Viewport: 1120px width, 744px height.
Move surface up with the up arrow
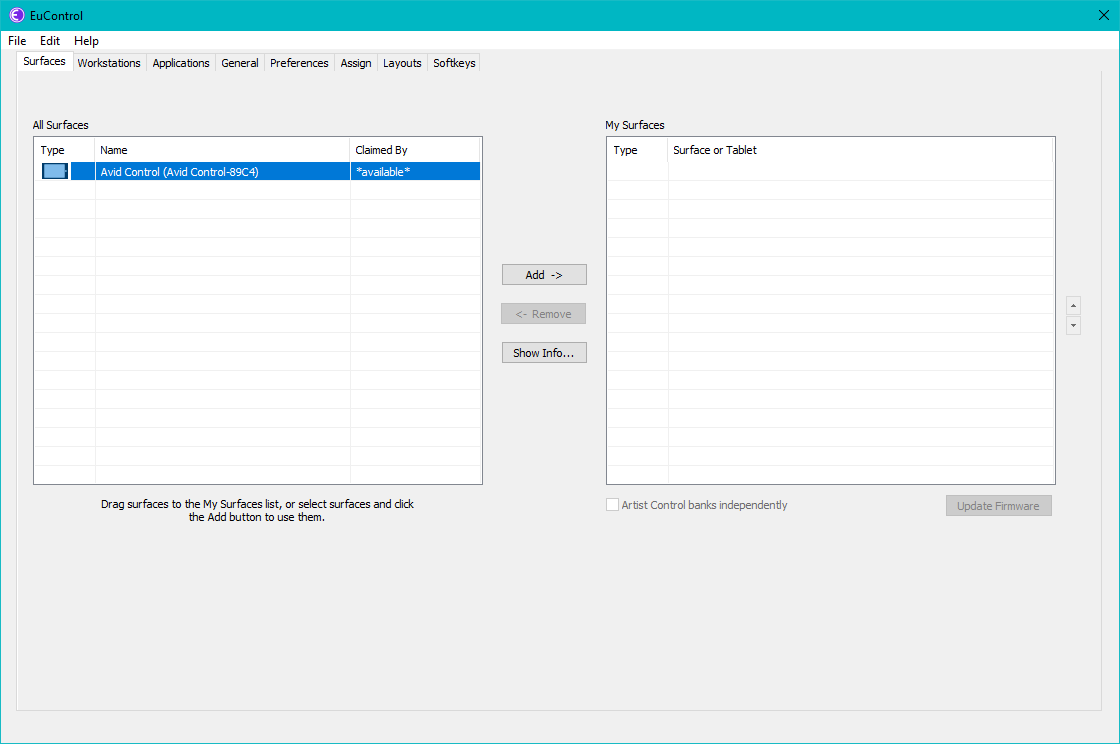[x=1073, y=306]
